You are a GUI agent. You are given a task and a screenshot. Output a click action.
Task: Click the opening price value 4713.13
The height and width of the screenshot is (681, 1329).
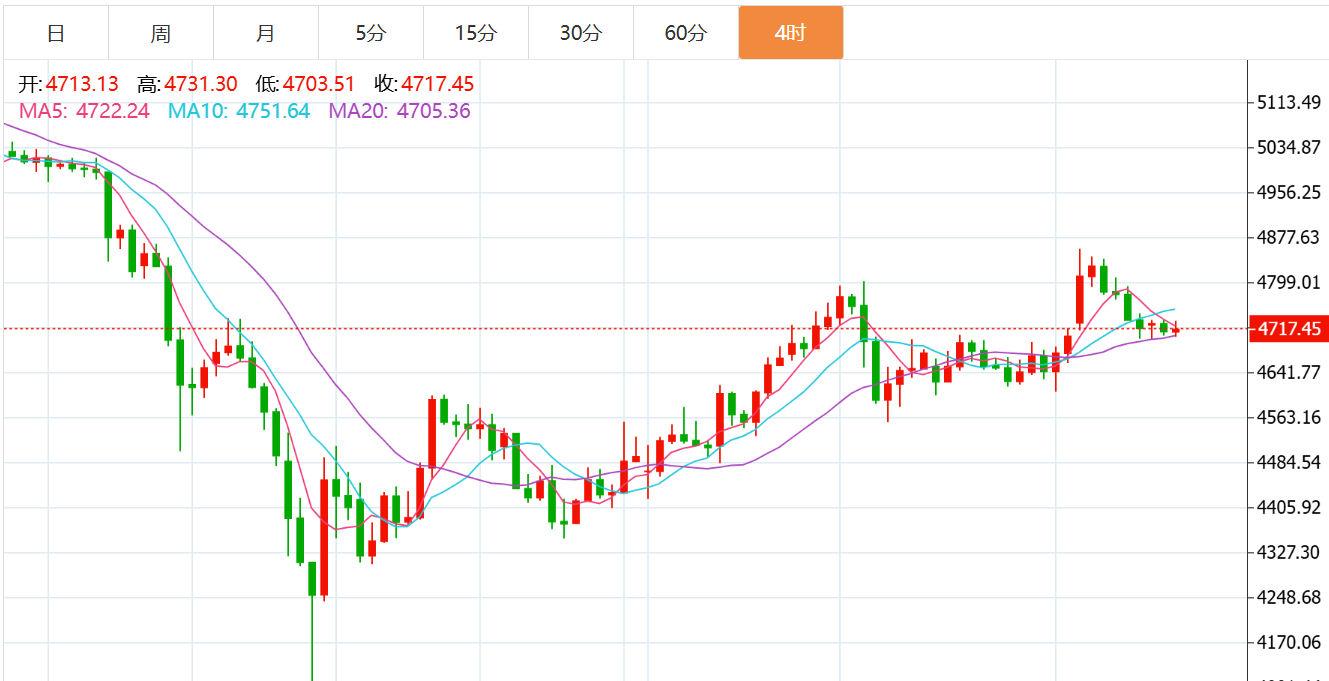point(81,84)
